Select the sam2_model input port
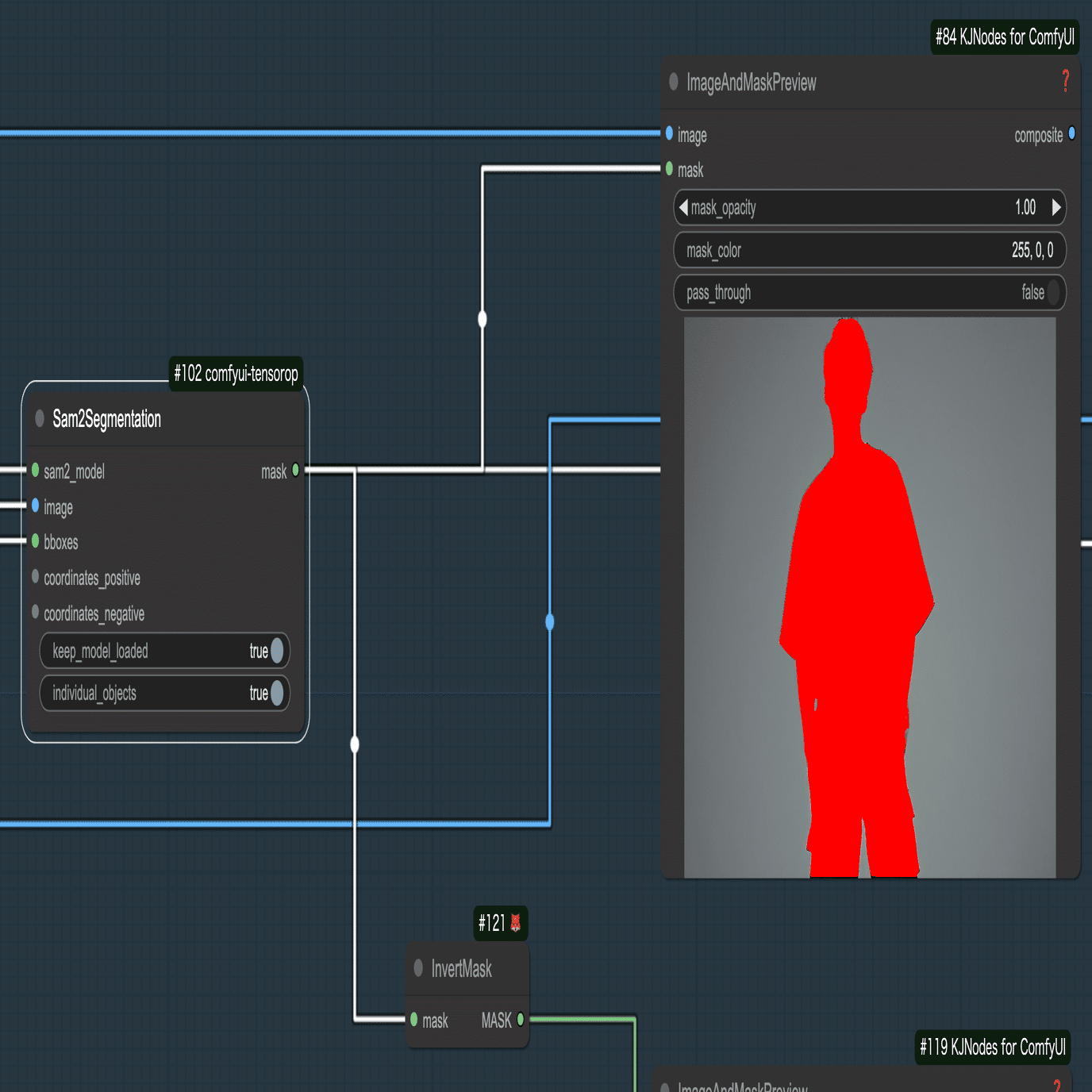The width and height of the screenshot is (1092, 1092). pos(35,470)
